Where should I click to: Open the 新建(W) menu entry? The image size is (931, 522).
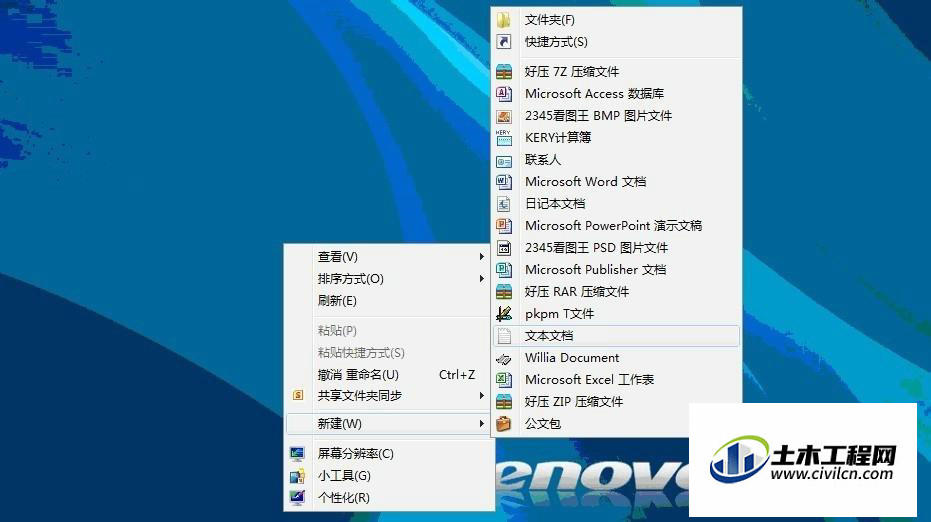pos(388,423)
